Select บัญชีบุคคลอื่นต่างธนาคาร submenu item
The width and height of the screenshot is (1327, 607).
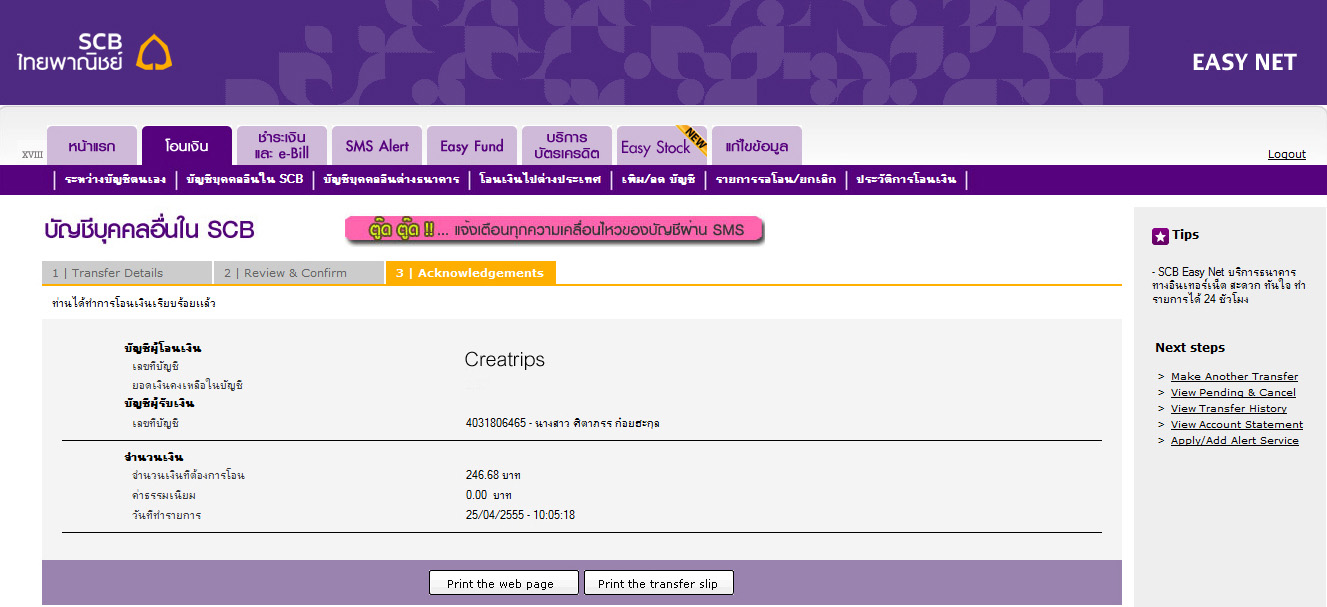pyautogui.click(x=391, y=180)
